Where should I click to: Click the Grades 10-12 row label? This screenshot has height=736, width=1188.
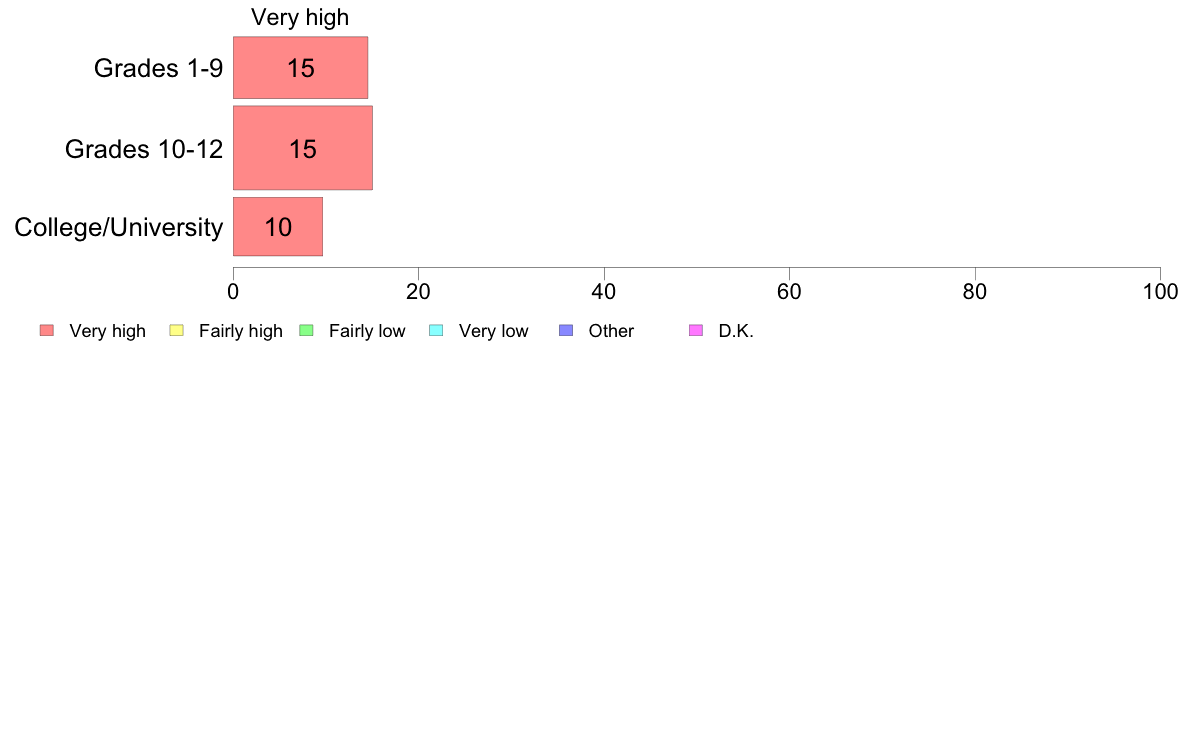[x=144, y=149]
